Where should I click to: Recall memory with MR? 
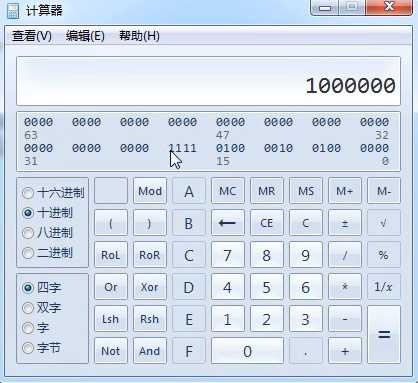coord(267,191)
